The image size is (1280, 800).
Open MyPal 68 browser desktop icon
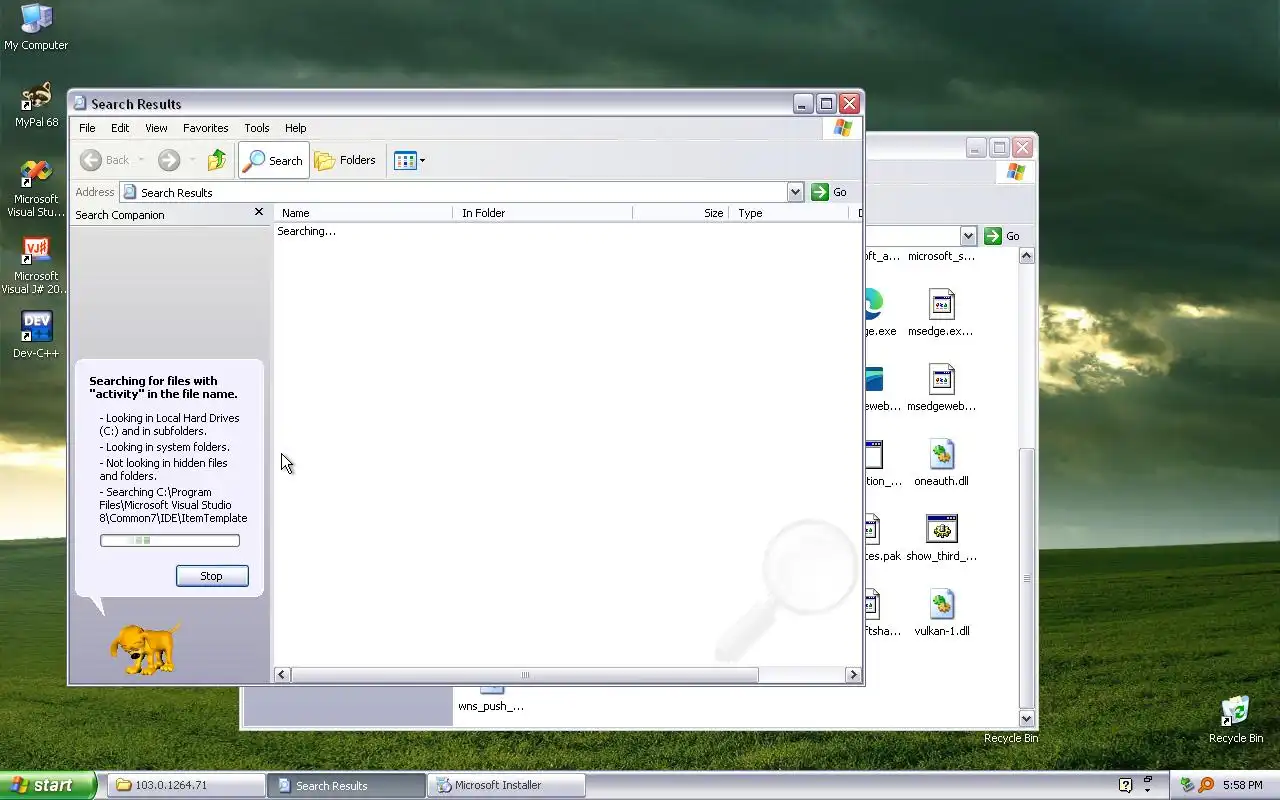[36, 105]
